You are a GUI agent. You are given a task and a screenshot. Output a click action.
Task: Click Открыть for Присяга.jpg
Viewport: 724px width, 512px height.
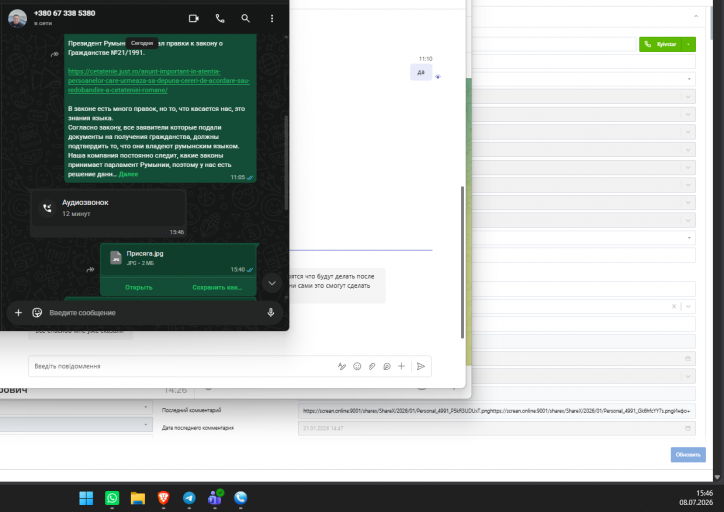tap(139, 287)
